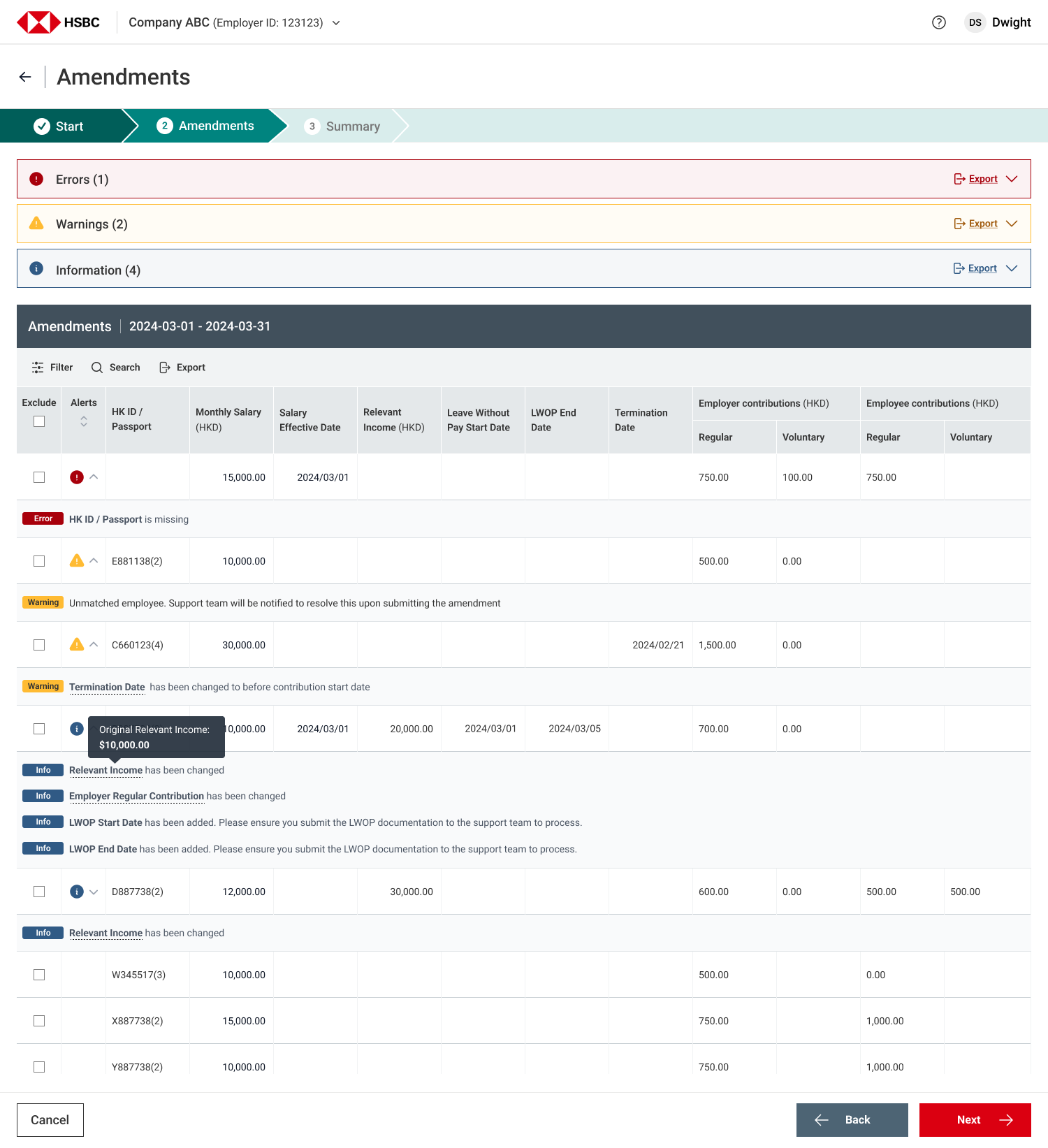The height and width of the screenshot is (1148, 1048).
Task: Click the Dwight username
Action: (1012, 22)
